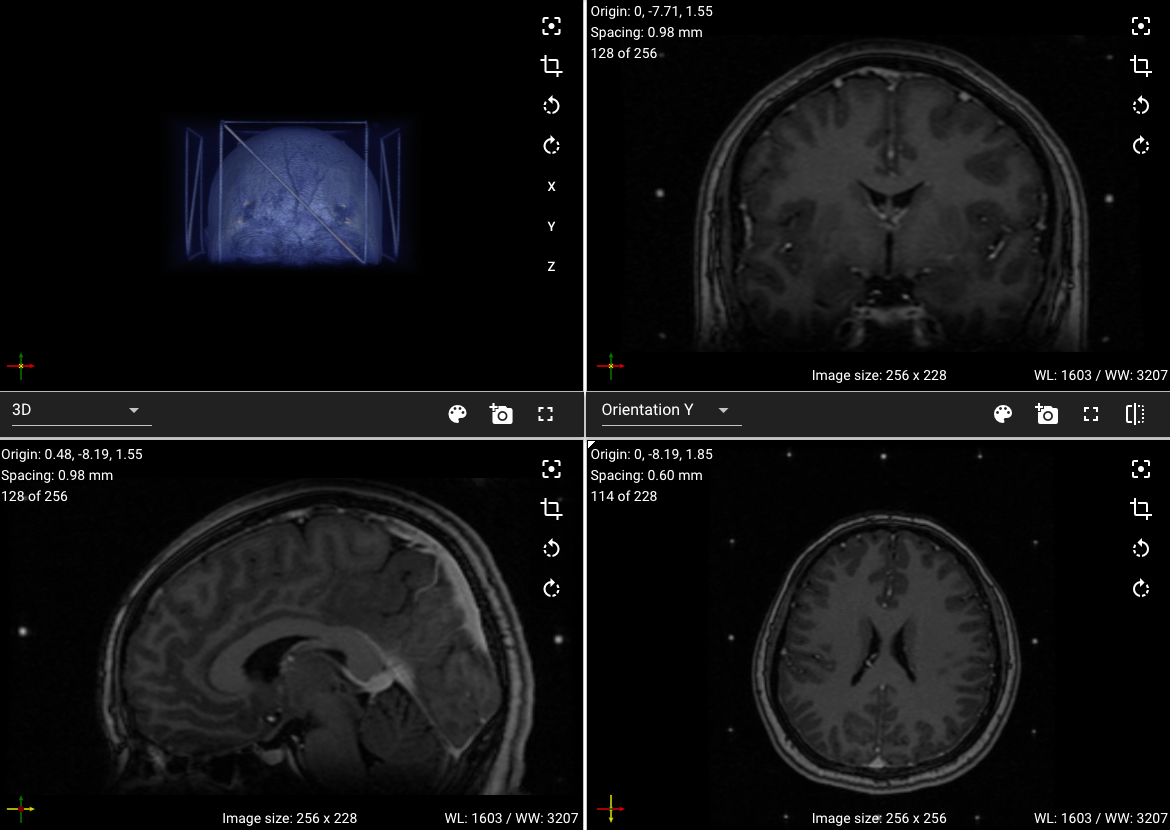Viewport: 1170px width, 830px height.
Task: Activate the crop tool in the coronal view
Action: point(1141,66)
